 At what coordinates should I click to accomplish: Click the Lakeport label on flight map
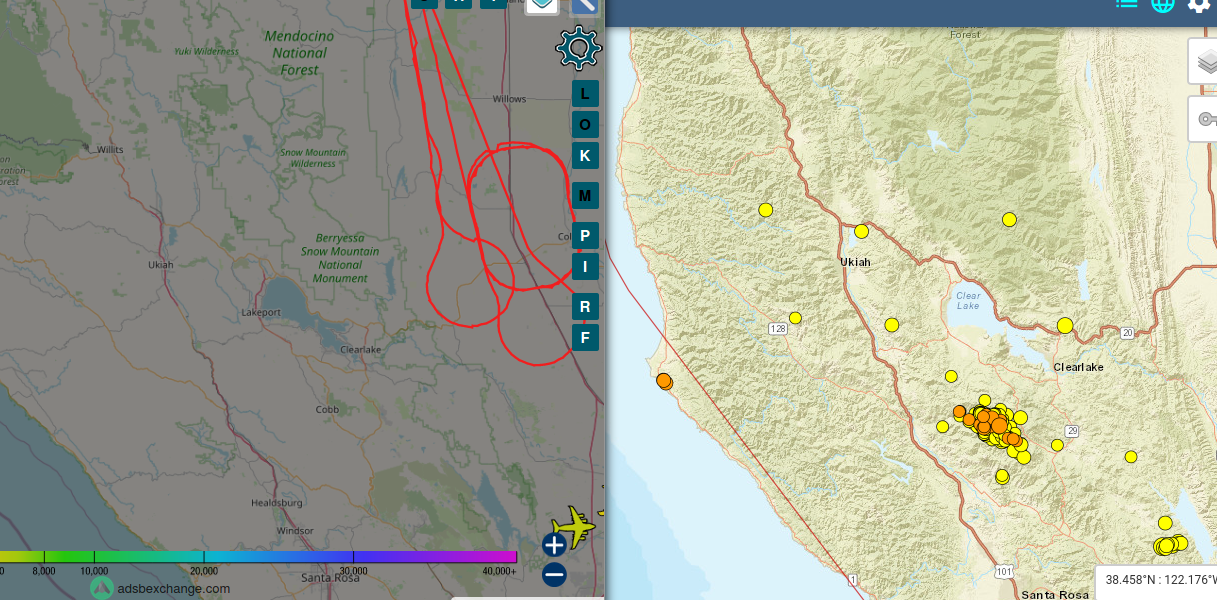[x=261, y=312]
